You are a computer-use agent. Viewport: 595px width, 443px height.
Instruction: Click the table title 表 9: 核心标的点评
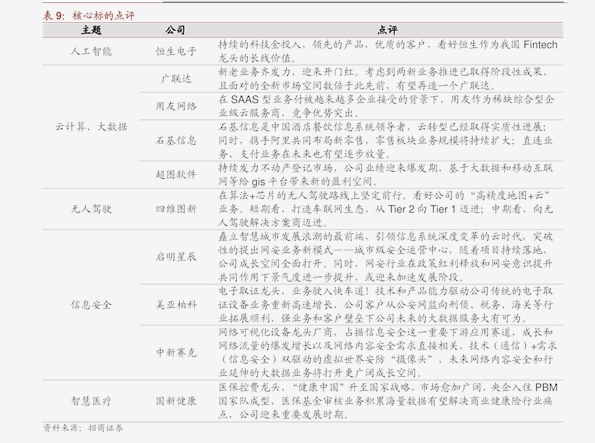pyautogui.click(x=88, y=16)
